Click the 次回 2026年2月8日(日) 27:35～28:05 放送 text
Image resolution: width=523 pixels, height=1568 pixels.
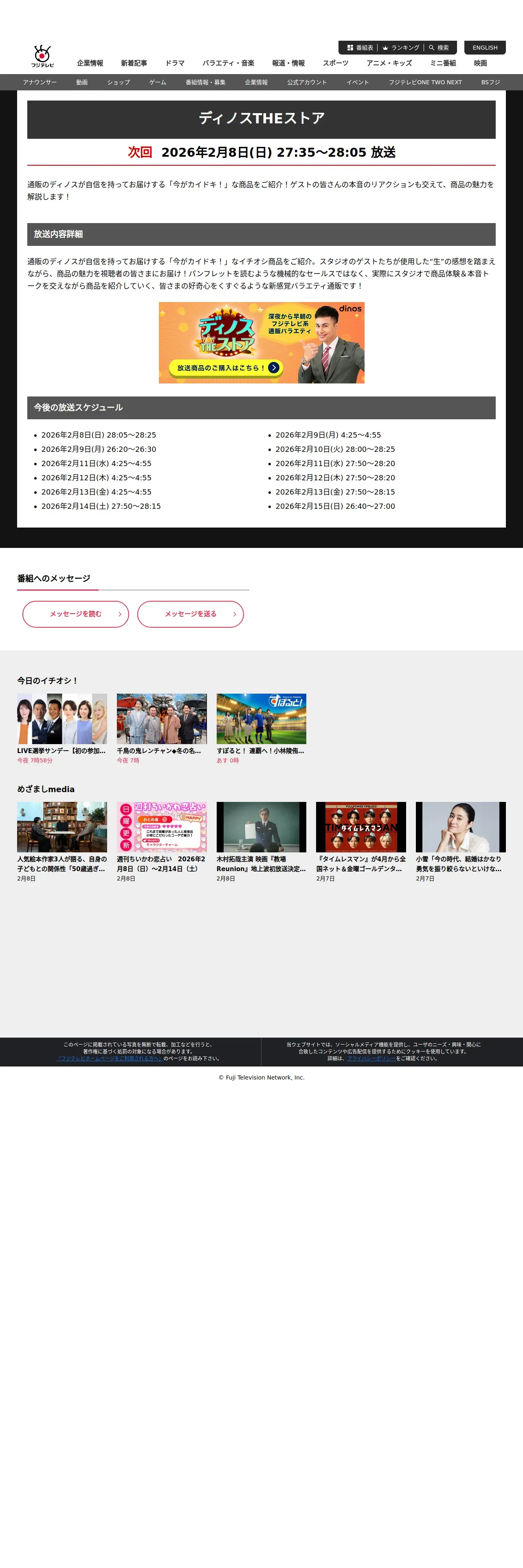click(262, 152)
